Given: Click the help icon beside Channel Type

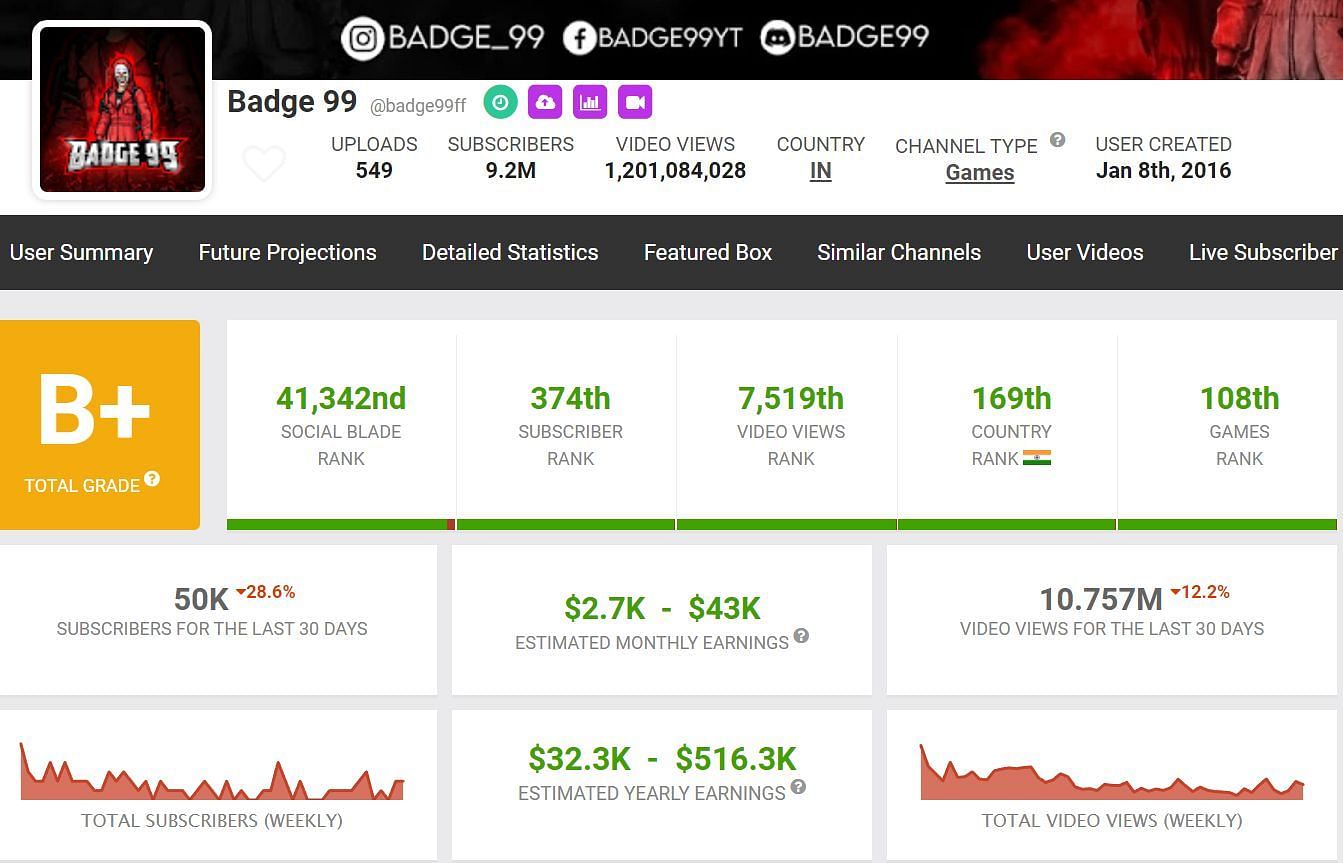Looking at the screenshot, I should (x=1057, y=140).
